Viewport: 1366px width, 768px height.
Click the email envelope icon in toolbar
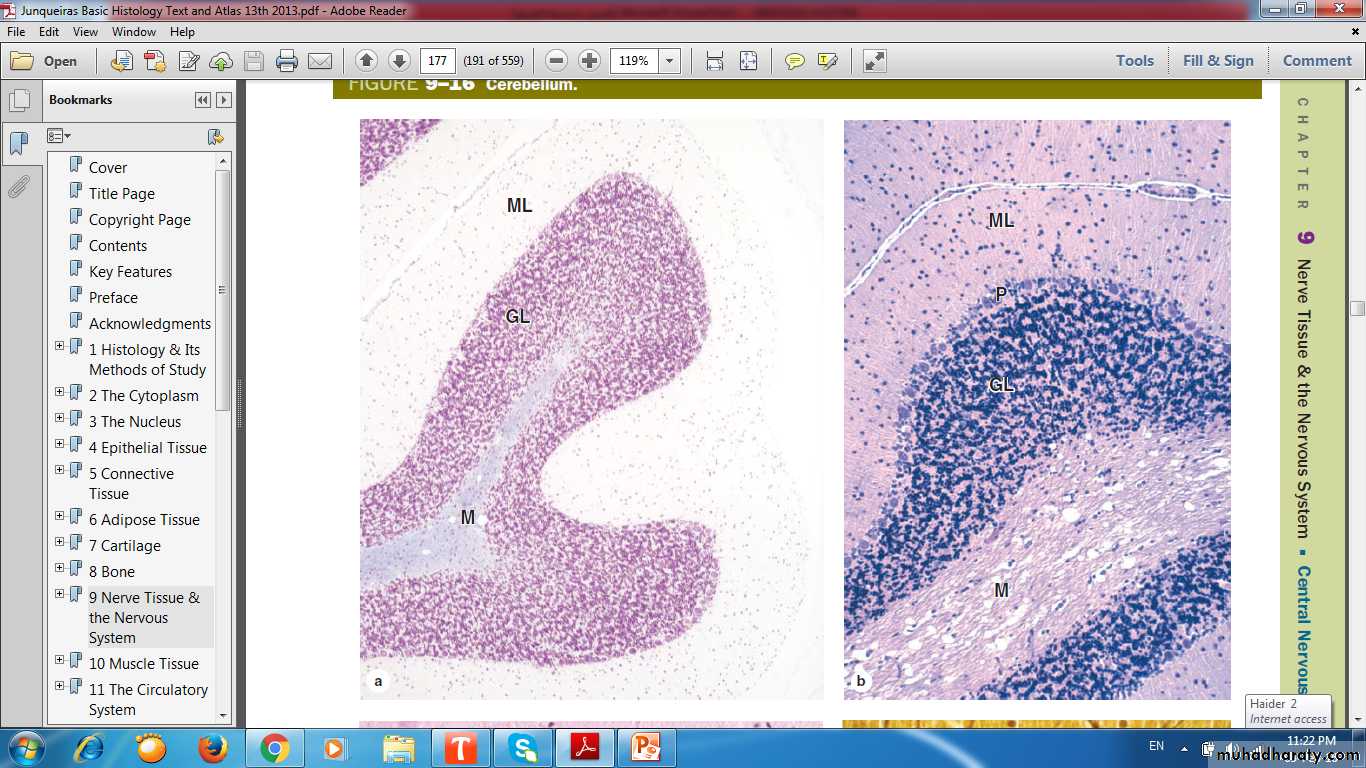coord(320,61)
